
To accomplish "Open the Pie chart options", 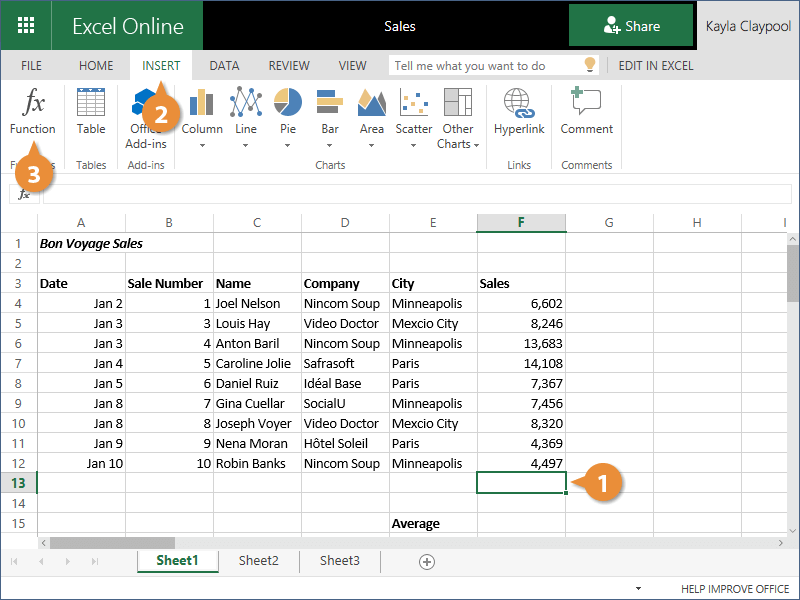I will (288, 112).
